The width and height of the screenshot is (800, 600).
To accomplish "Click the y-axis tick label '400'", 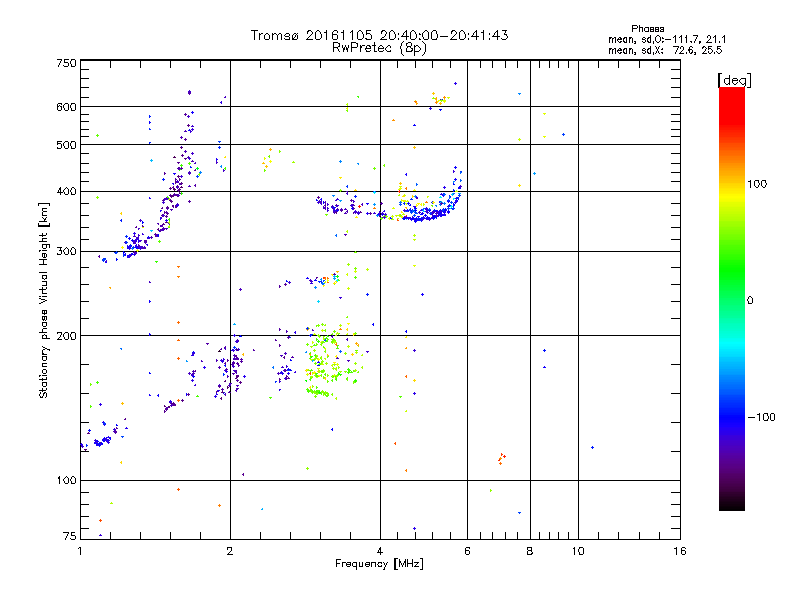I will (x=66, y=192).
